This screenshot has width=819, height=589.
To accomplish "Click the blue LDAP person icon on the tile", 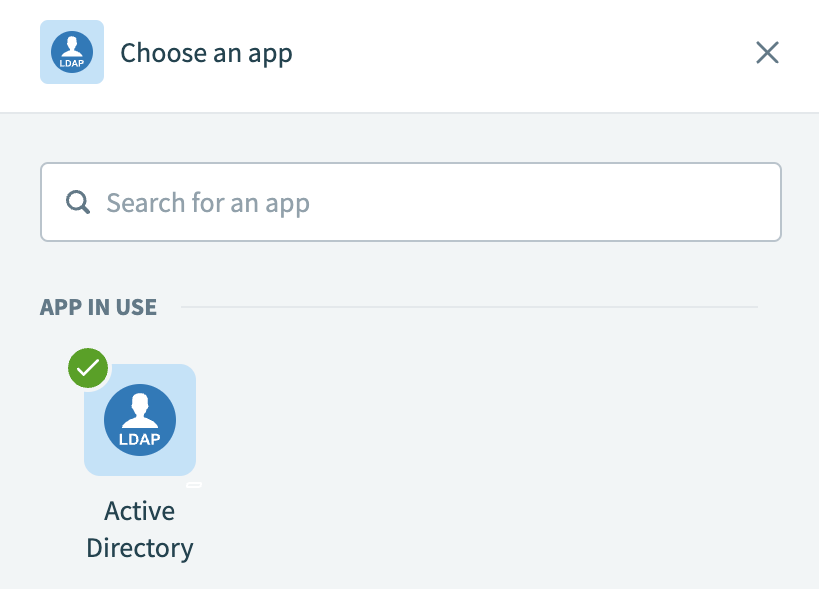I will click(139, 418).
